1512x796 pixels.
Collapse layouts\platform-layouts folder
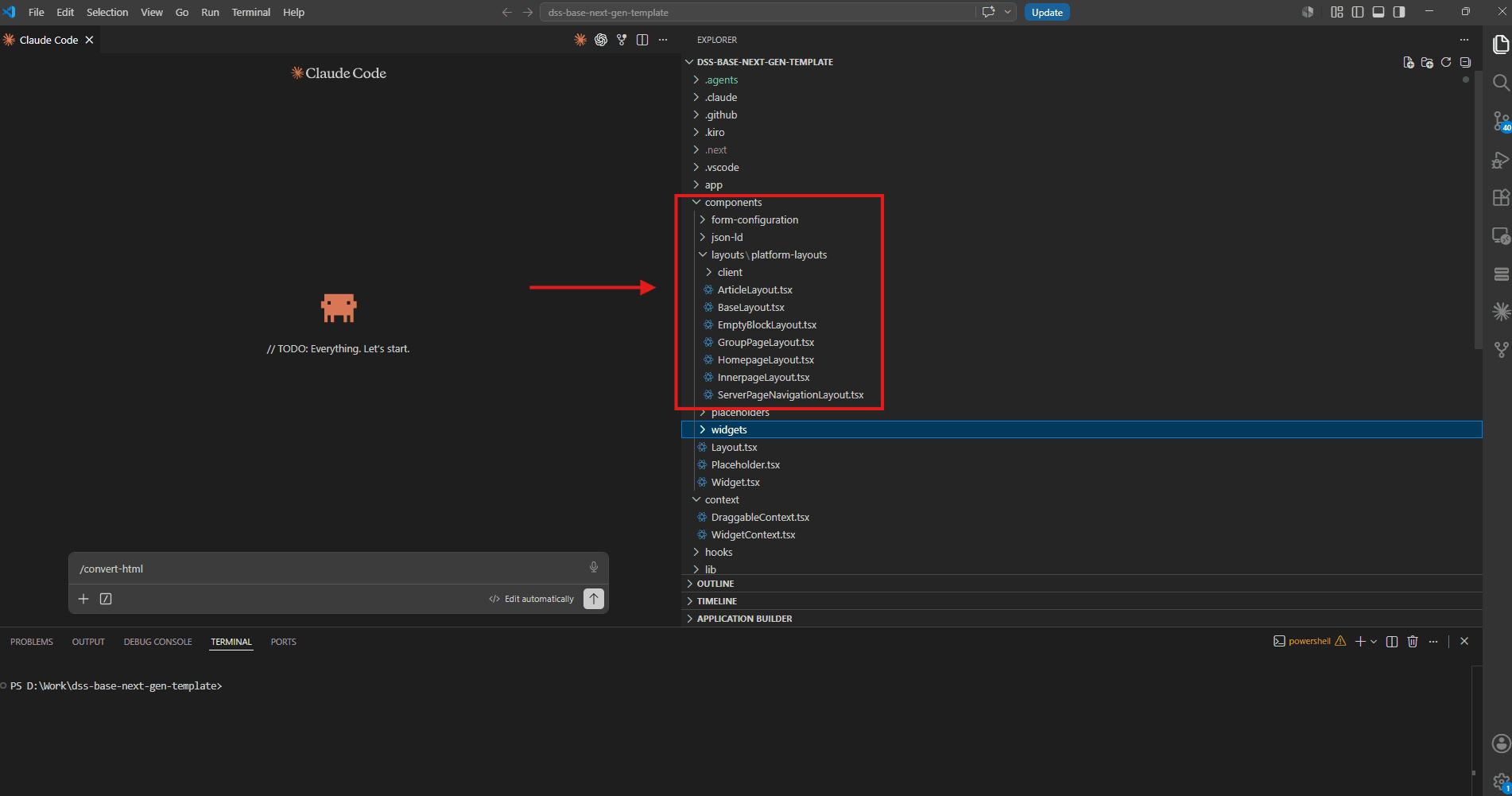click(x=1081, y=254)
